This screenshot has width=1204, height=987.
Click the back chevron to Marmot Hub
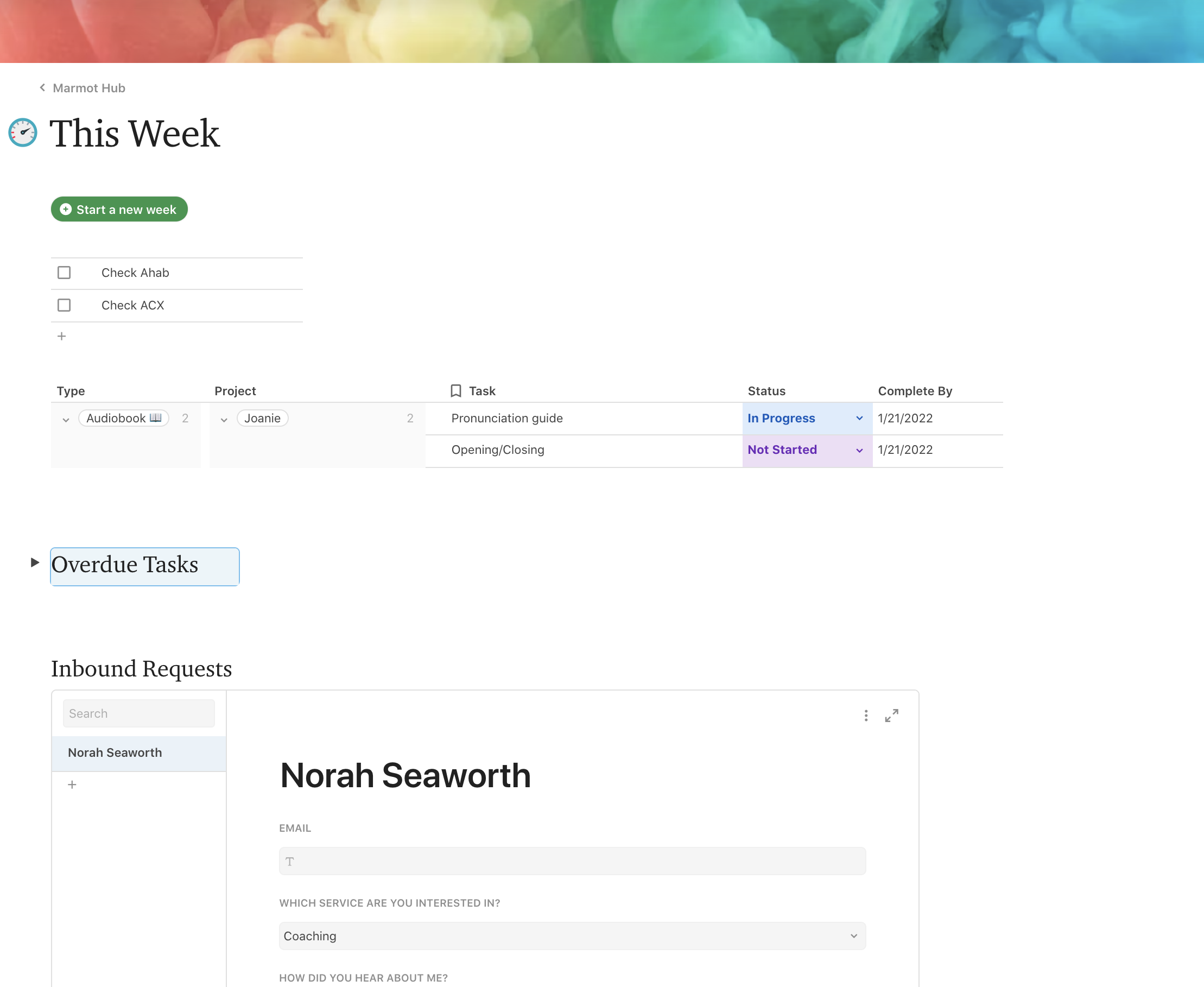(43, 87)
